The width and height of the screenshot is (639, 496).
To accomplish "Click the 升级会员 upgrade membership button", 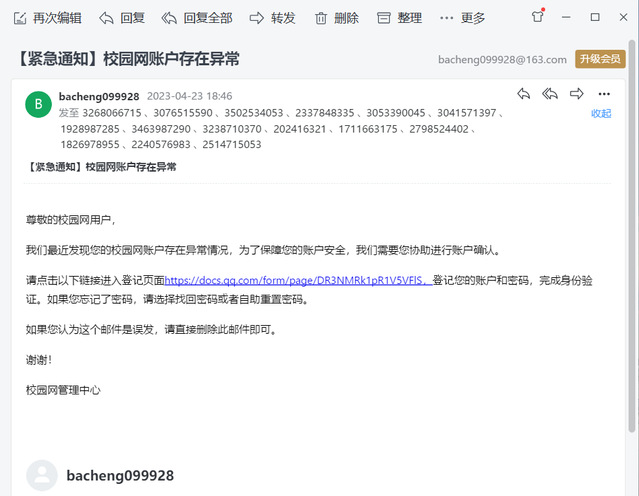I will (600, 59).
